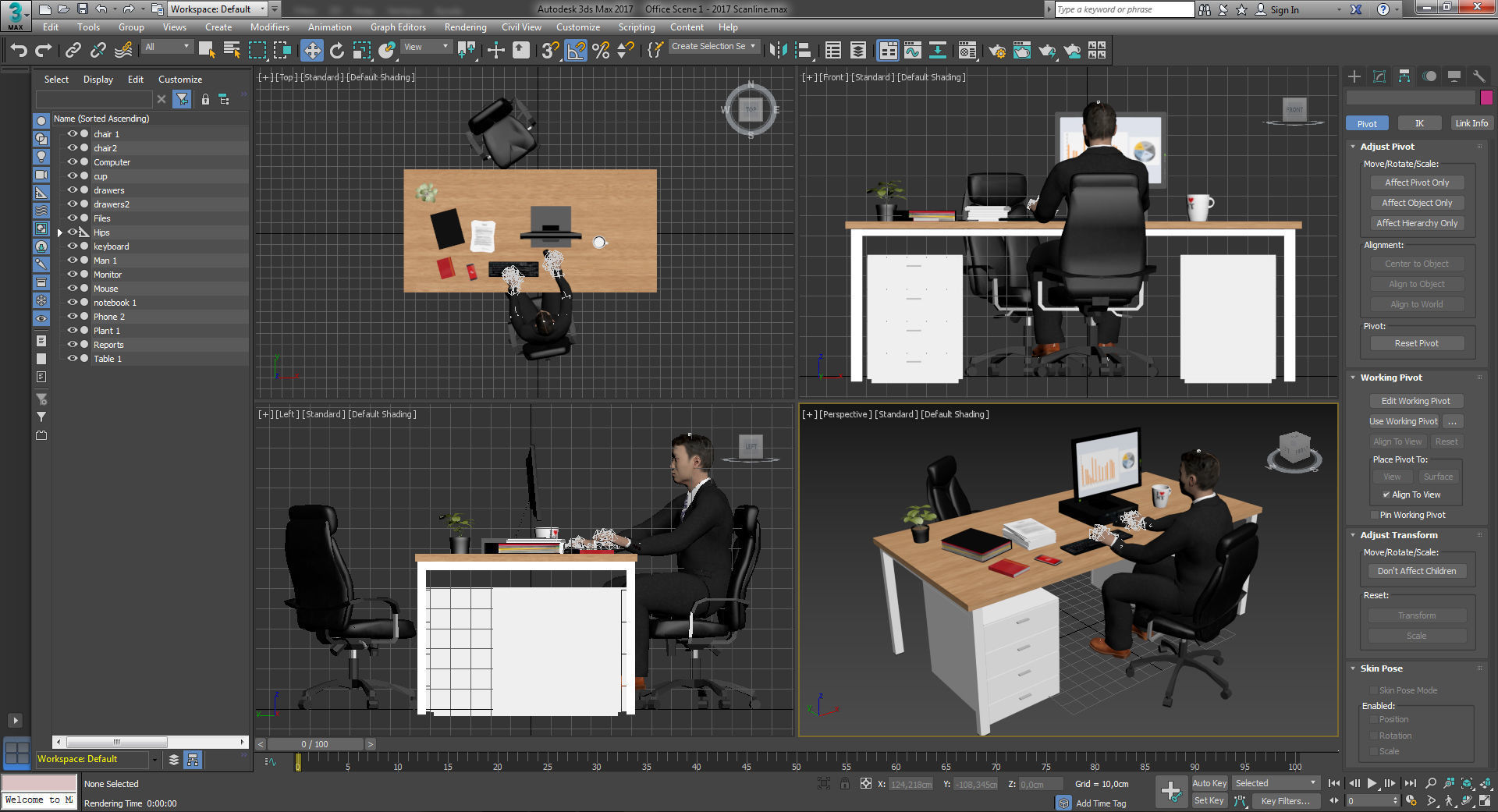The image size is (1498, 812).
Task: Open the Utilities wrench panel tab
Action: click(1479, 76)
